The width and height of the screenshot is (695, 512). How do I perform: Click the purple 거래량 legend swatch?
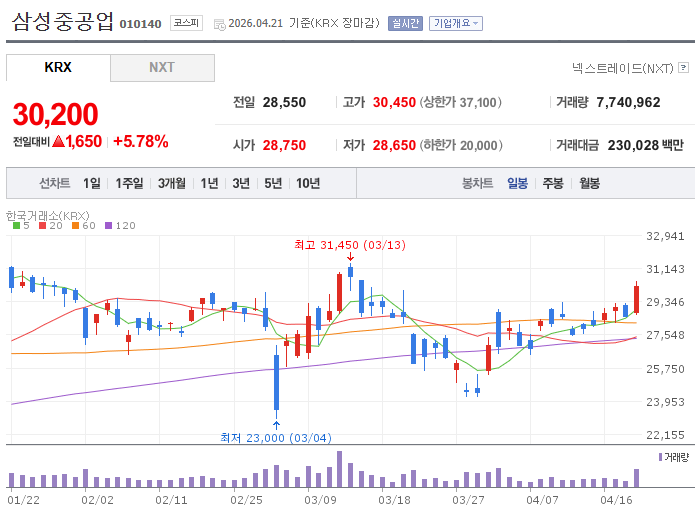660,457
